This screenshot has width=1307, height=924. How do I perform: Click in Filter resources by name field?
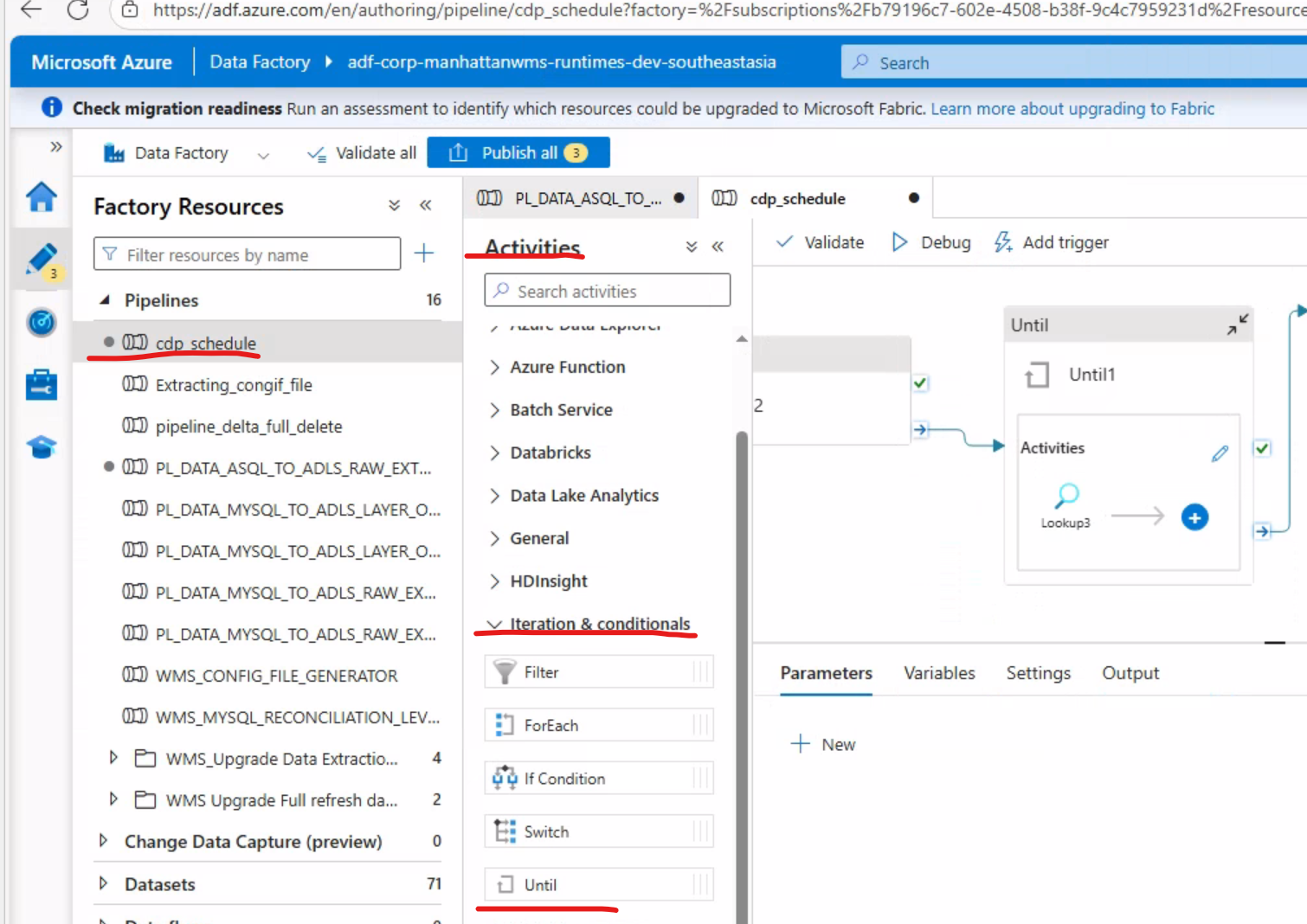[247, 253]
